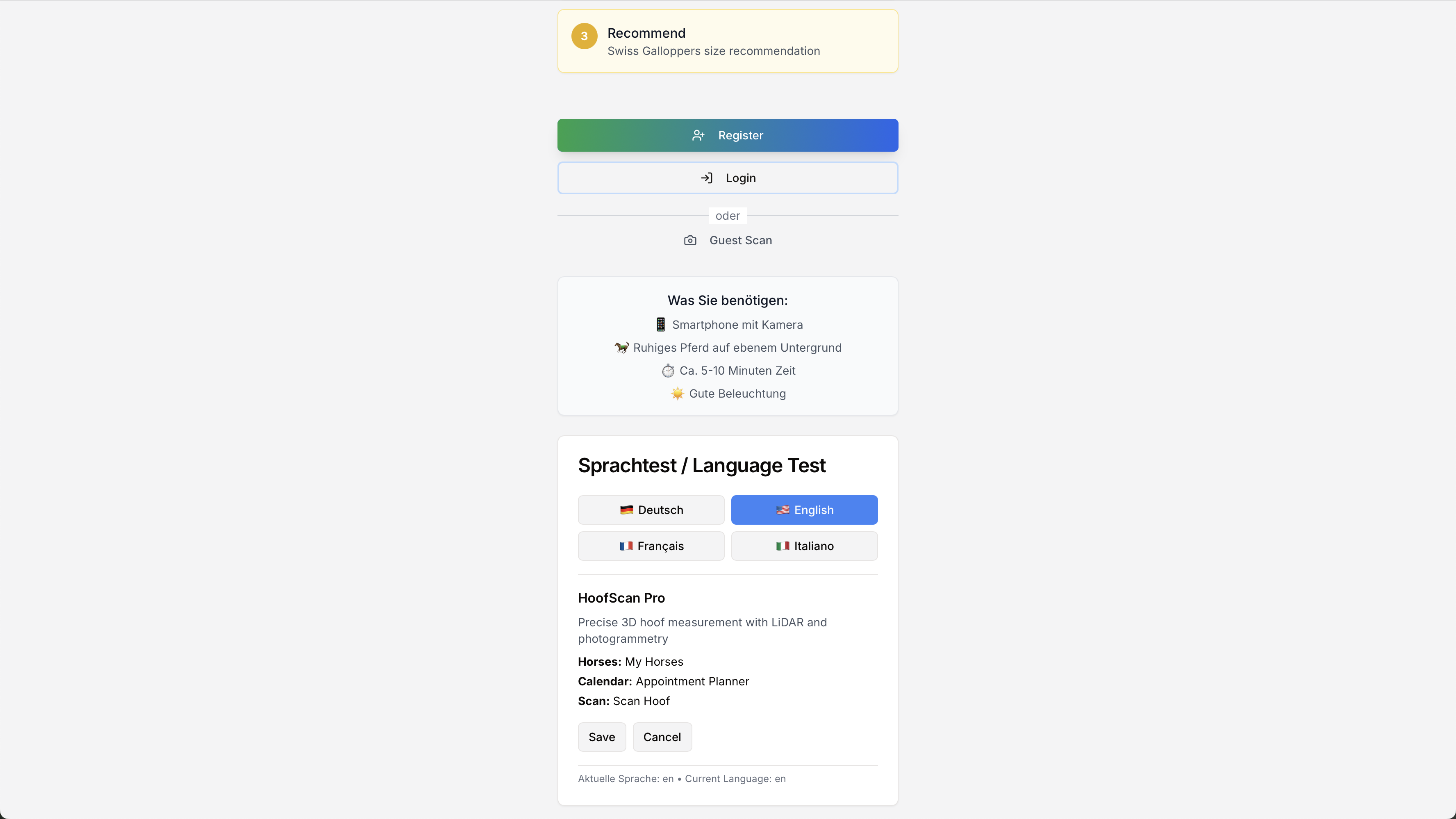This screenshot has width=1456, height=819.
Task: Click the smartphone emoji icon
Action: click(x=660, y=324)
